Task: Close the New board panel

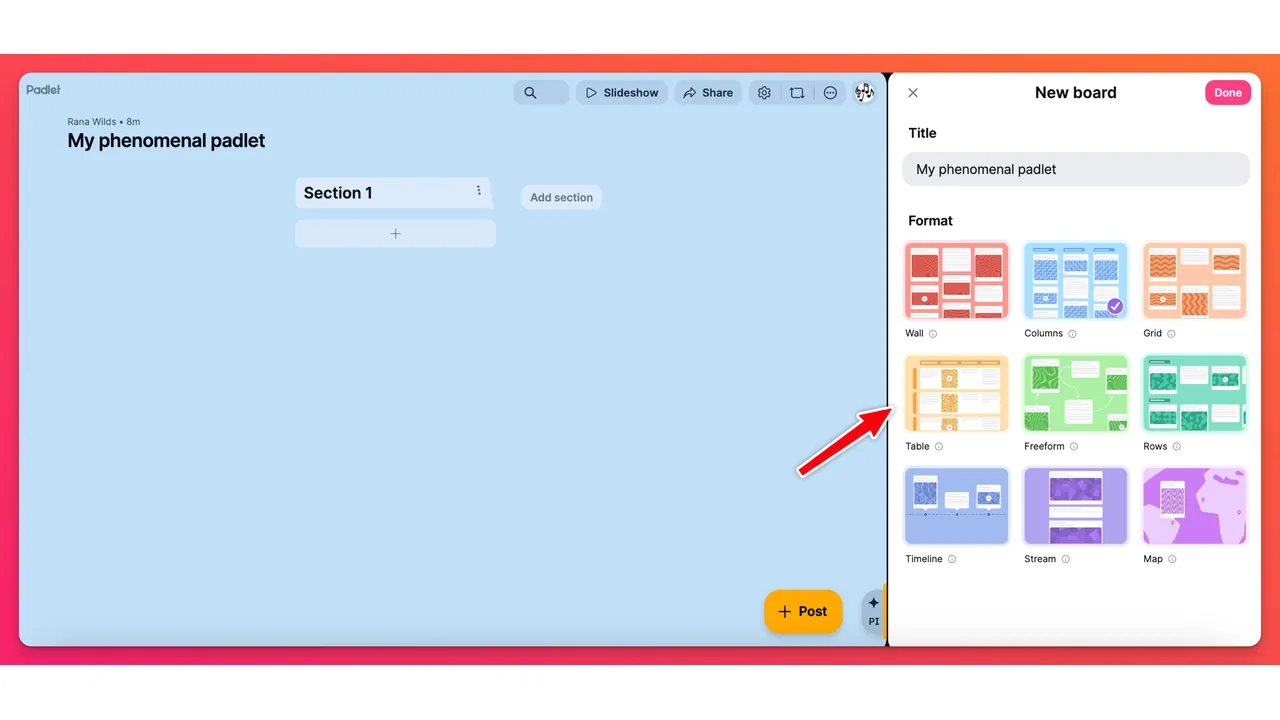Action: click(913, 93)
